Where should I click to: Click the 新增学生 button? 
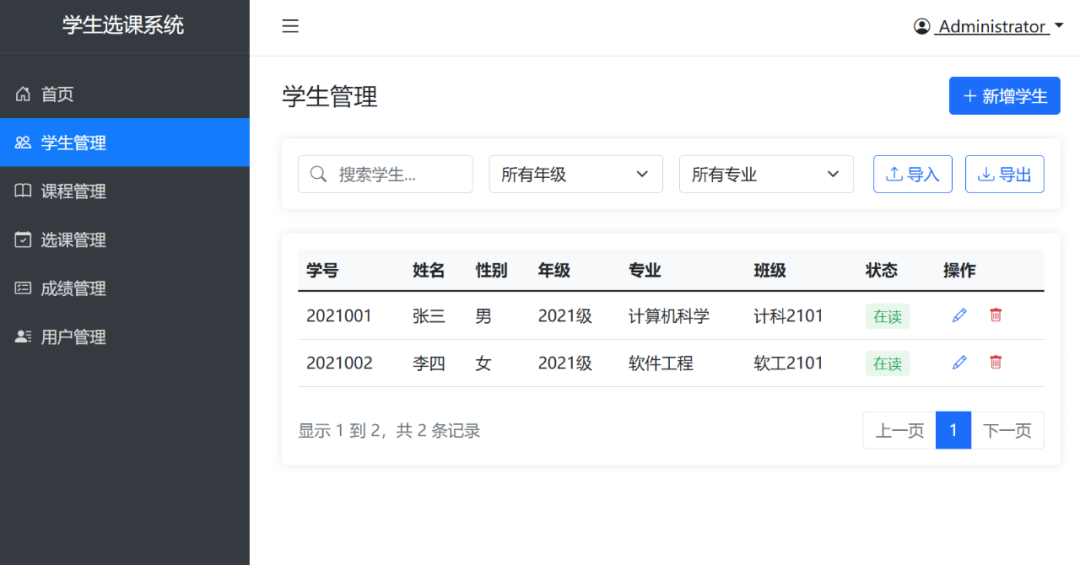(1004, 96)
